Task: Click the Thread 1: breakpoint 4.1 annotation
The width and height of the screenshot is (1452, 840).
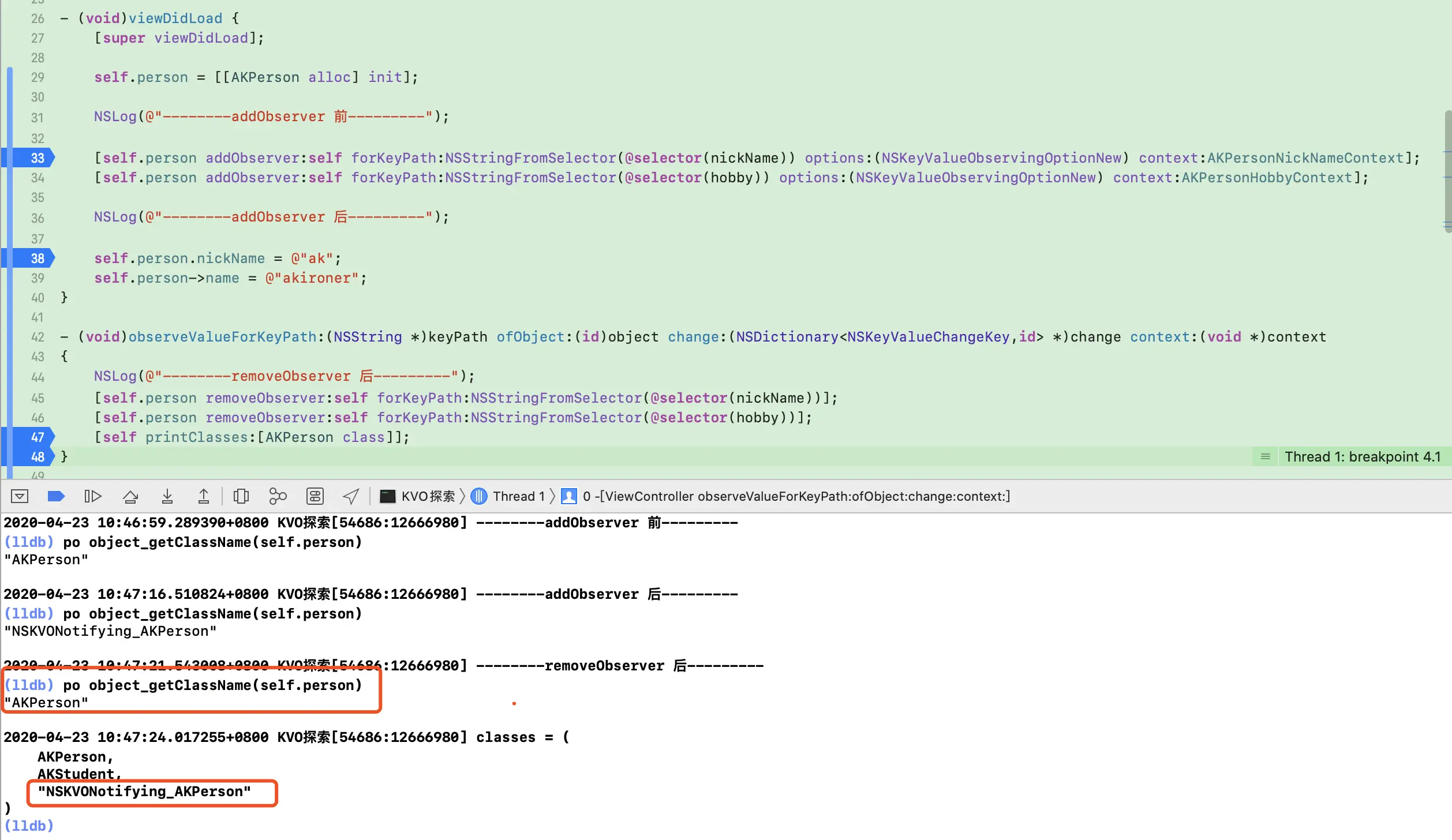Action: coord(1362,457)
